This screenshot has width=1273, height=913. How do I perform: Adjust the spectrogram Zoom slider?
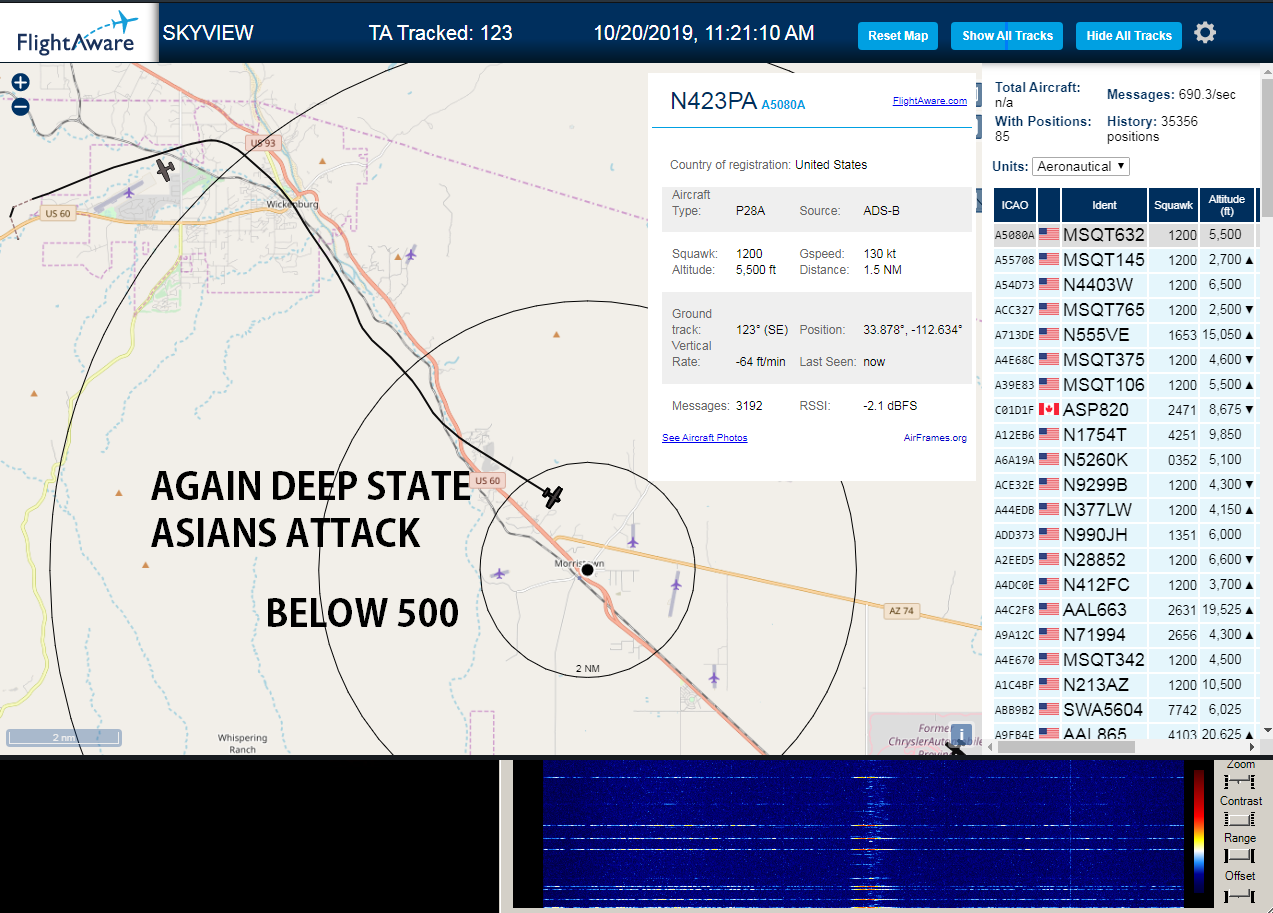tap(1240, 780)
